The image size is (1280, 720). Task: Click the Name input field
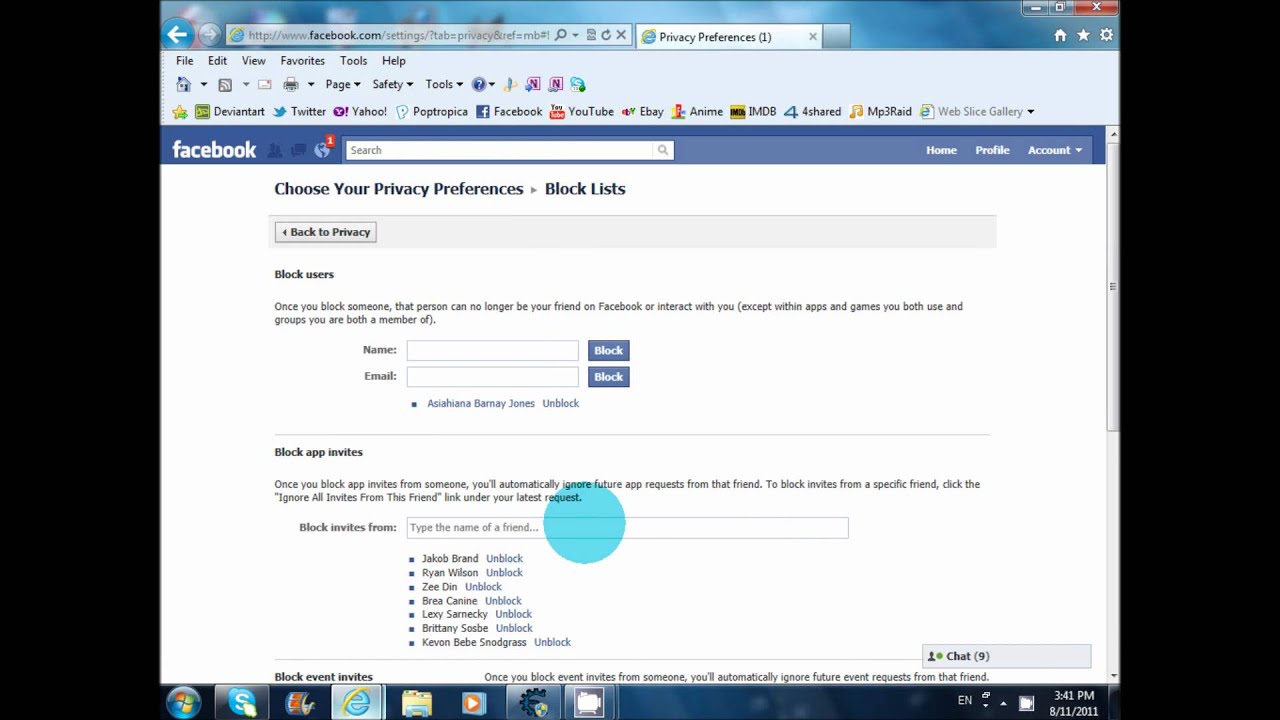[492, 350]
